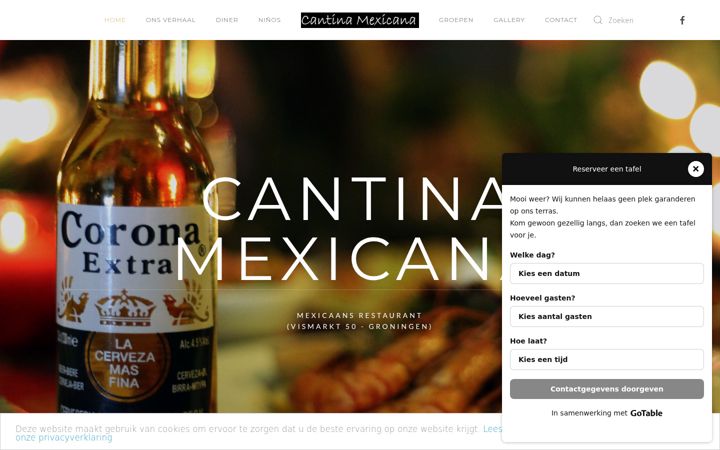Open the Contact page
720x450 pixels.
[561, 20]
